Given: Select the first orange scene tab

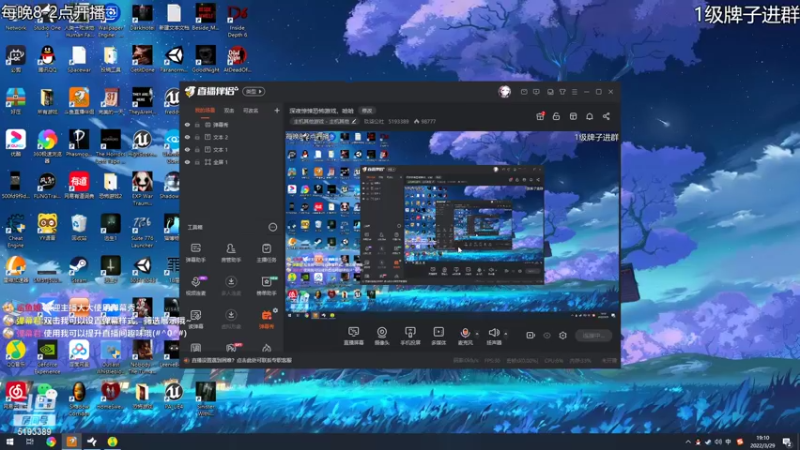Looking at the screenshot, I should pyautogui.click(x=205, y=111).
